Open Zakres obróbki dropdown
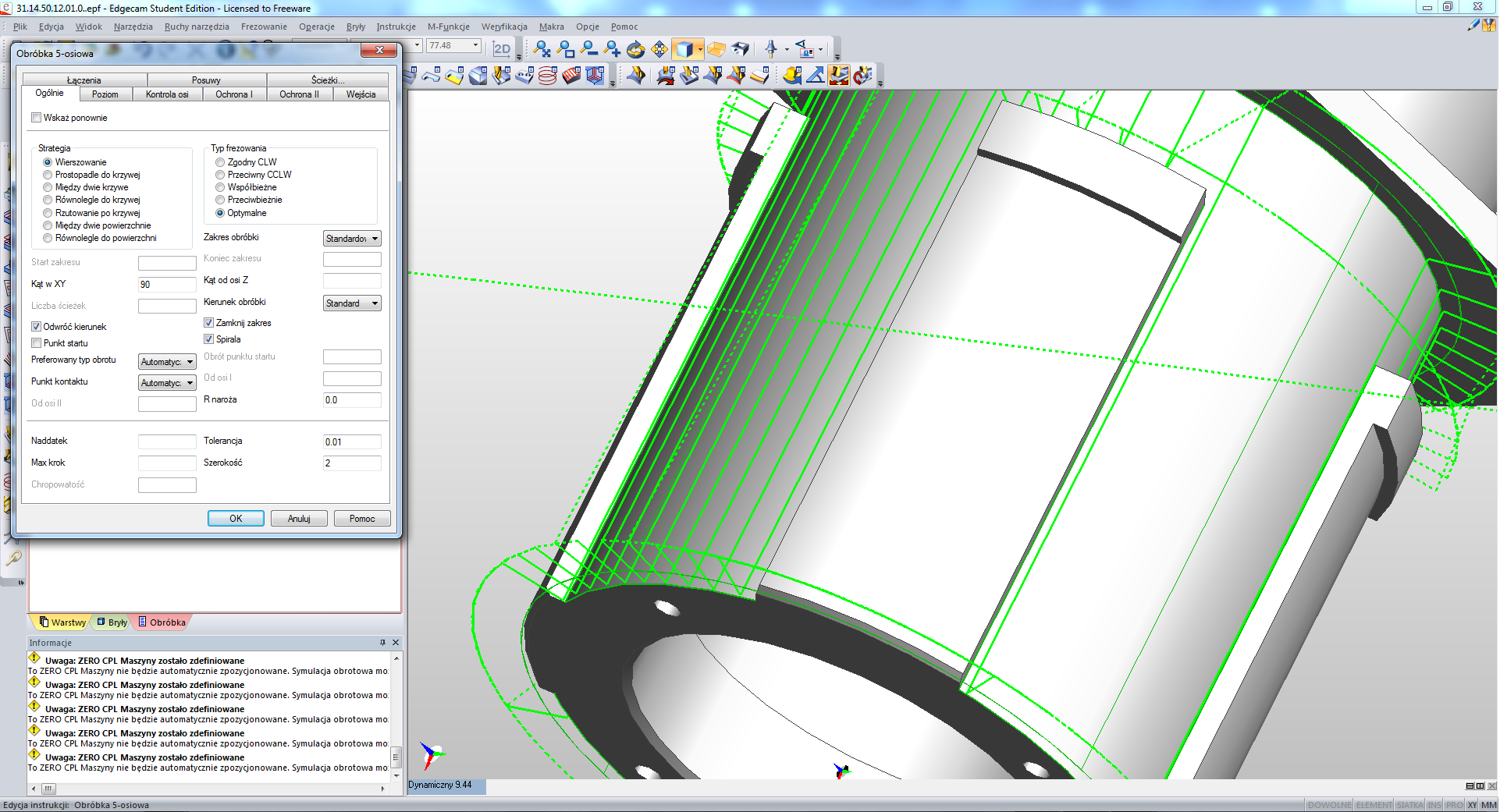This screenshot has width=1500, height=812. 352,239
